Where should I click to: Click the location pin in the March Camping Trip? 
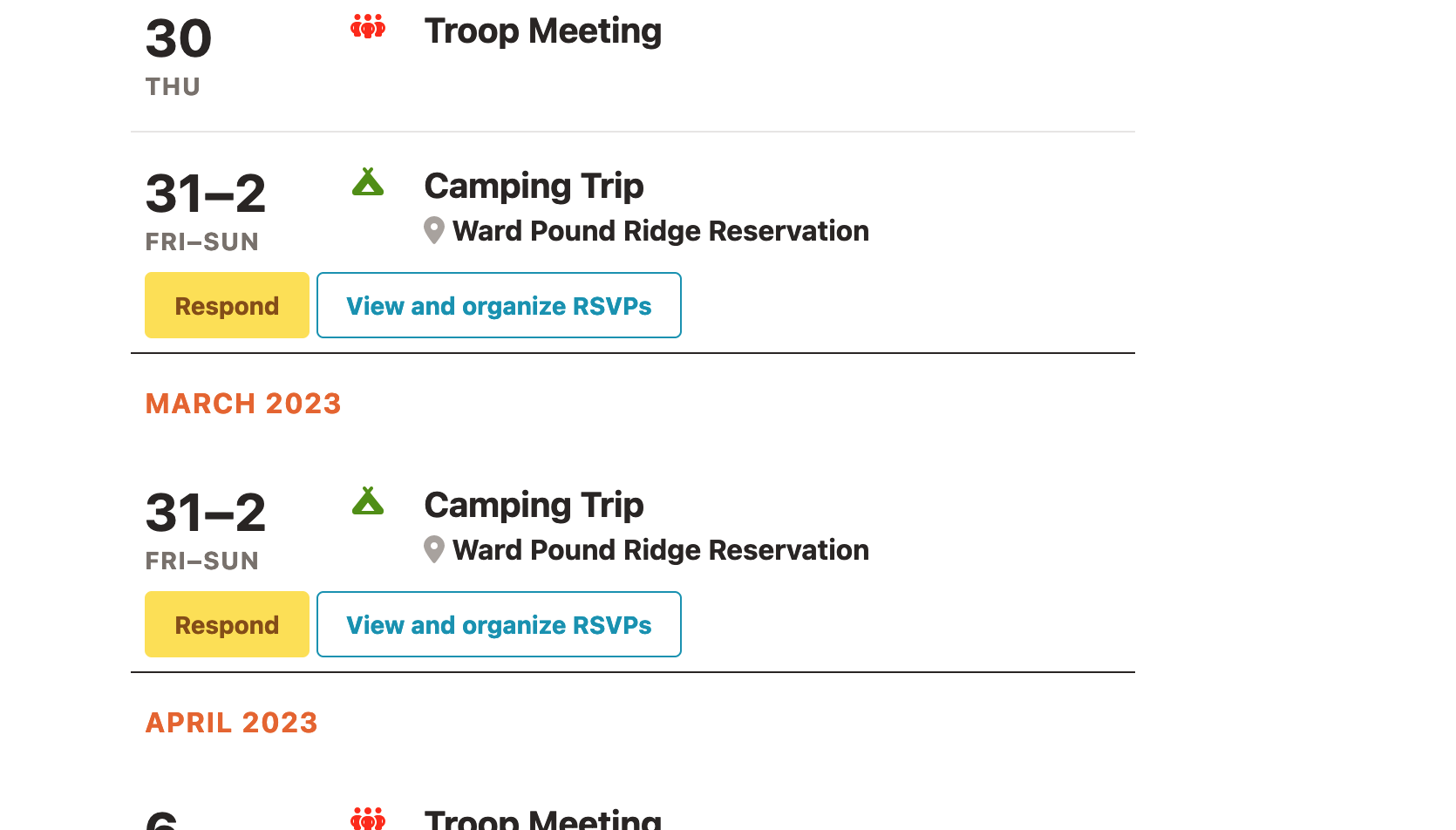(433, 549)
